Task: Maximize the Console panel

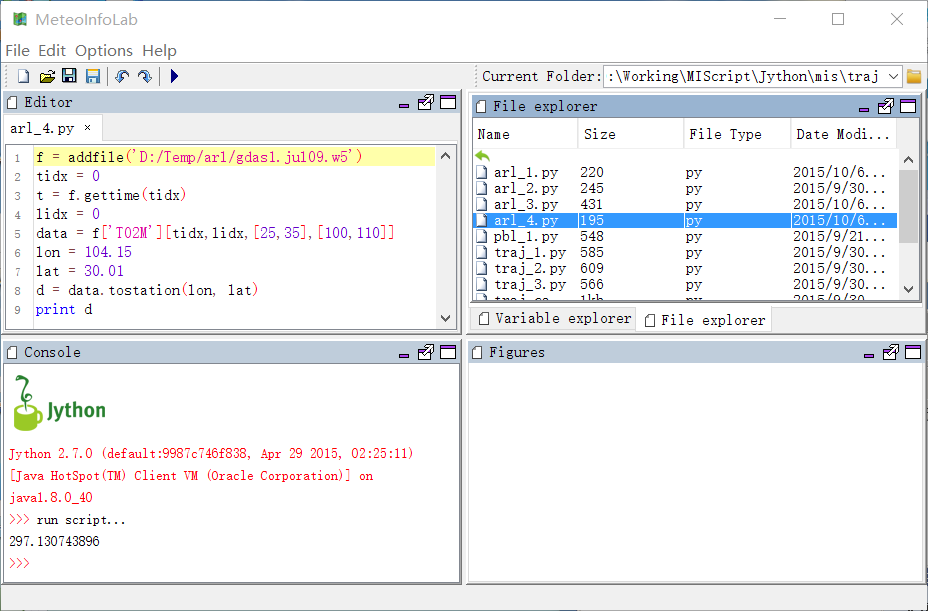Action: (448, 352)
